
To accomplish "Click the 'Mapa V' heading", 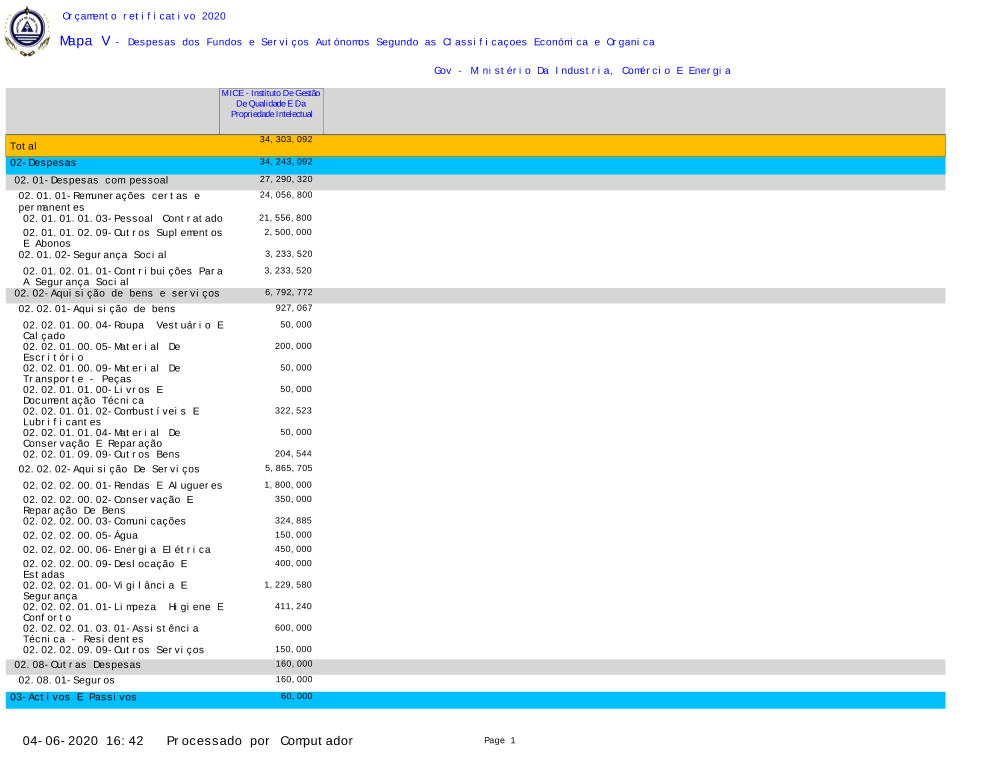I will (x=85, y=41).
